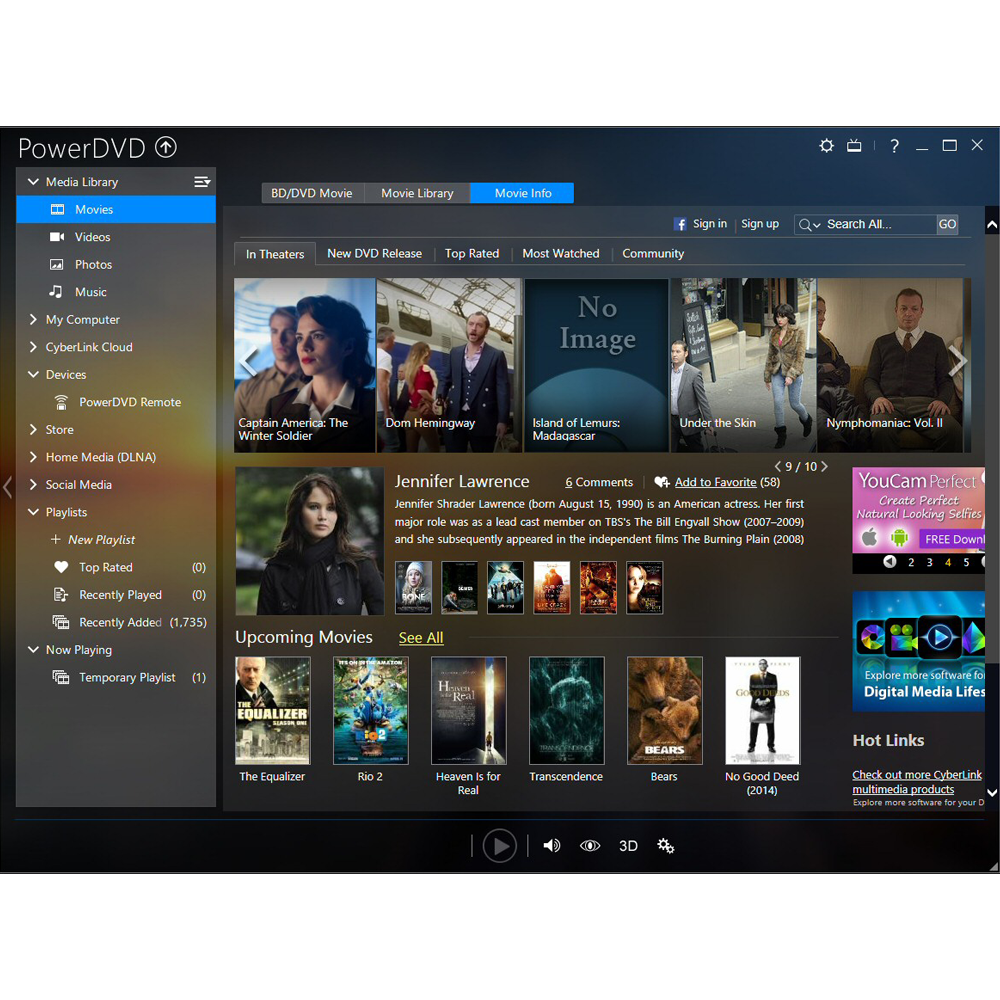The width and height of the screenshot is (1000, 1000).
Task: Click Add to Favorite link
Action: 716,482
